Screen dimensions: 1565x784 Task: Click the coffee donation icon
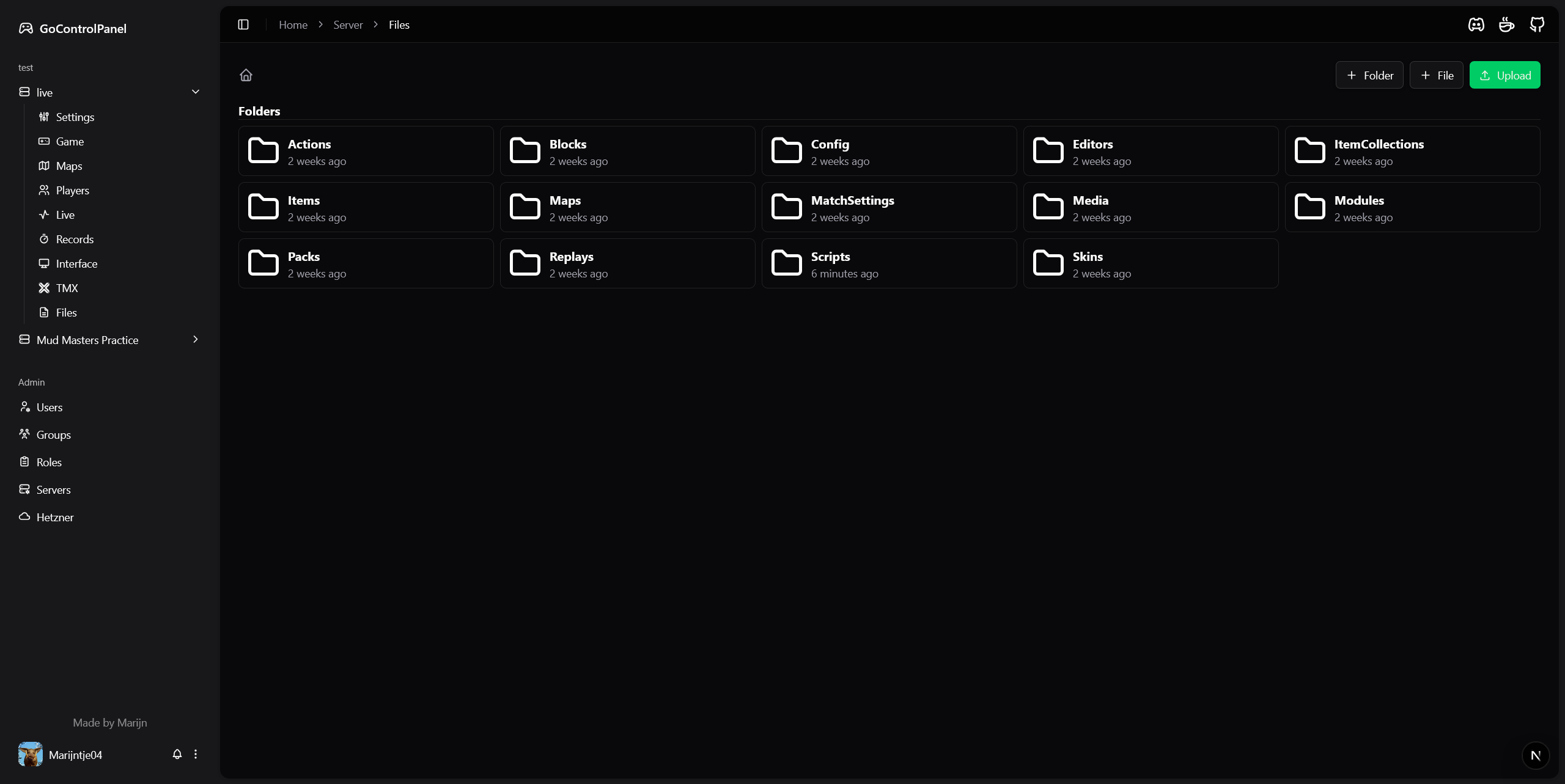(1506, 24)
